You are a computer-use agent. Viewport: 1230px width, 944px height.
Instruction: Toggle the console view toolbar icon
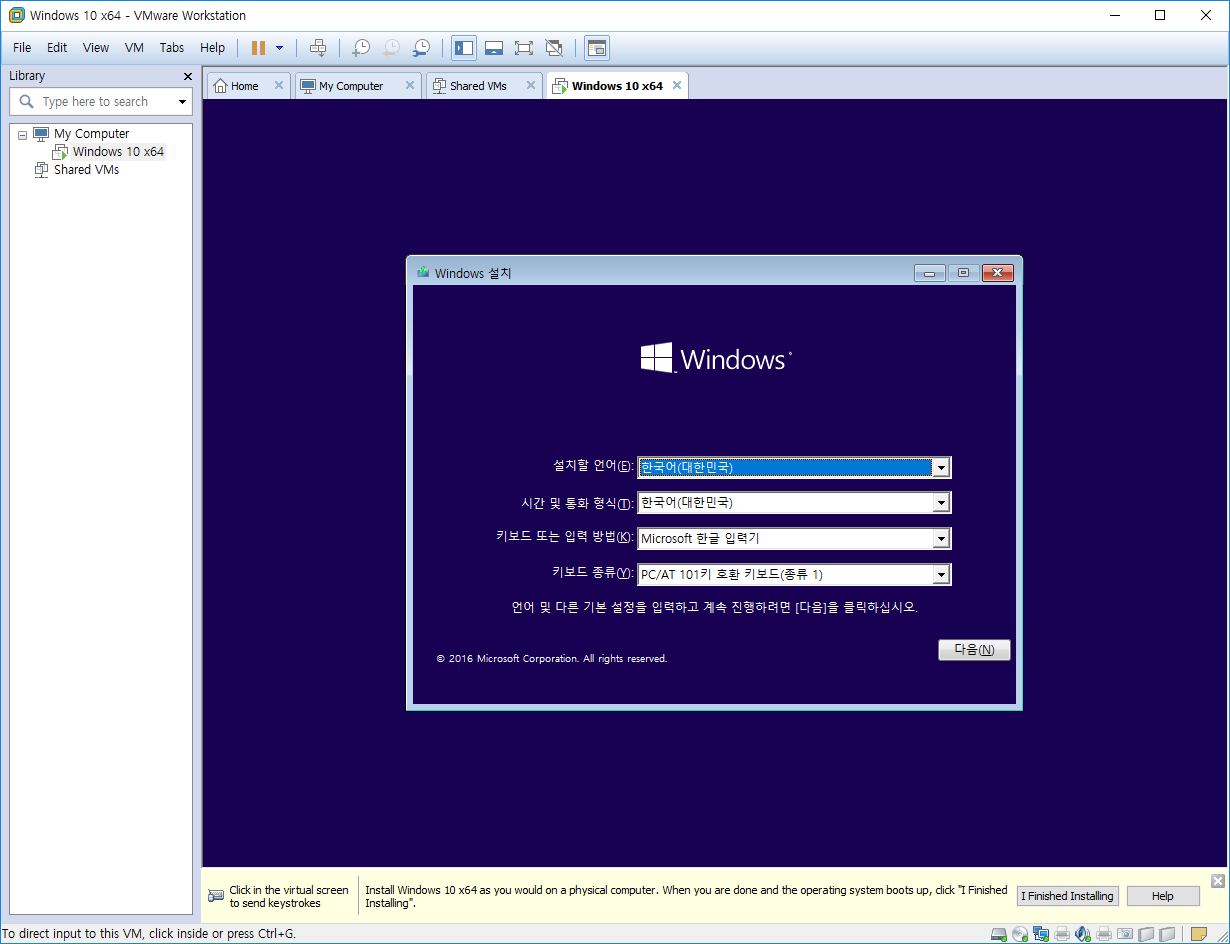(597, 47)
